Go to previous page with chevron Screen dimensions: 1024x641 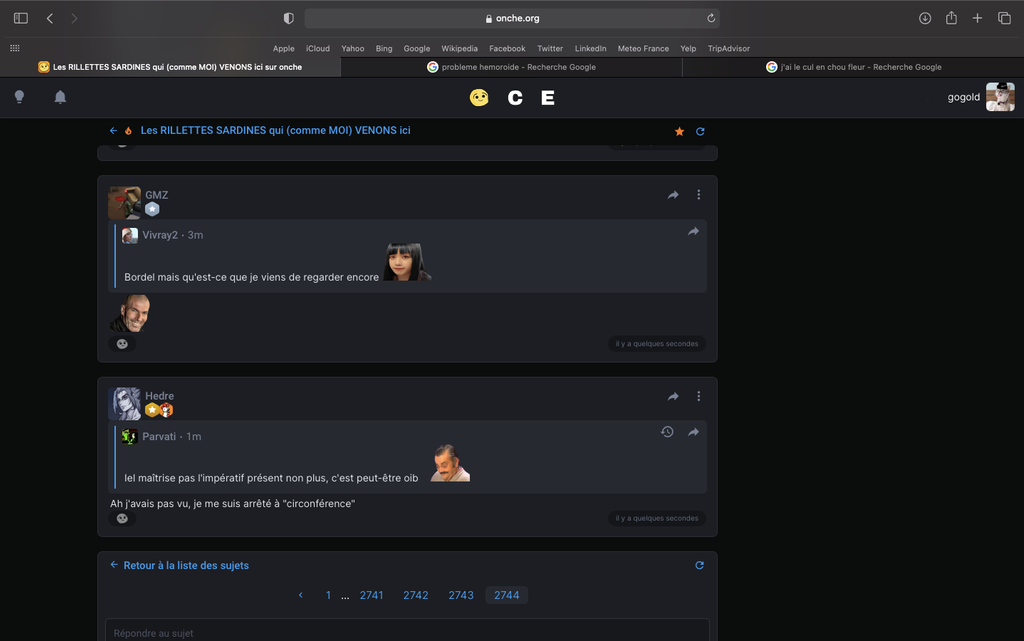click(300, 595)
